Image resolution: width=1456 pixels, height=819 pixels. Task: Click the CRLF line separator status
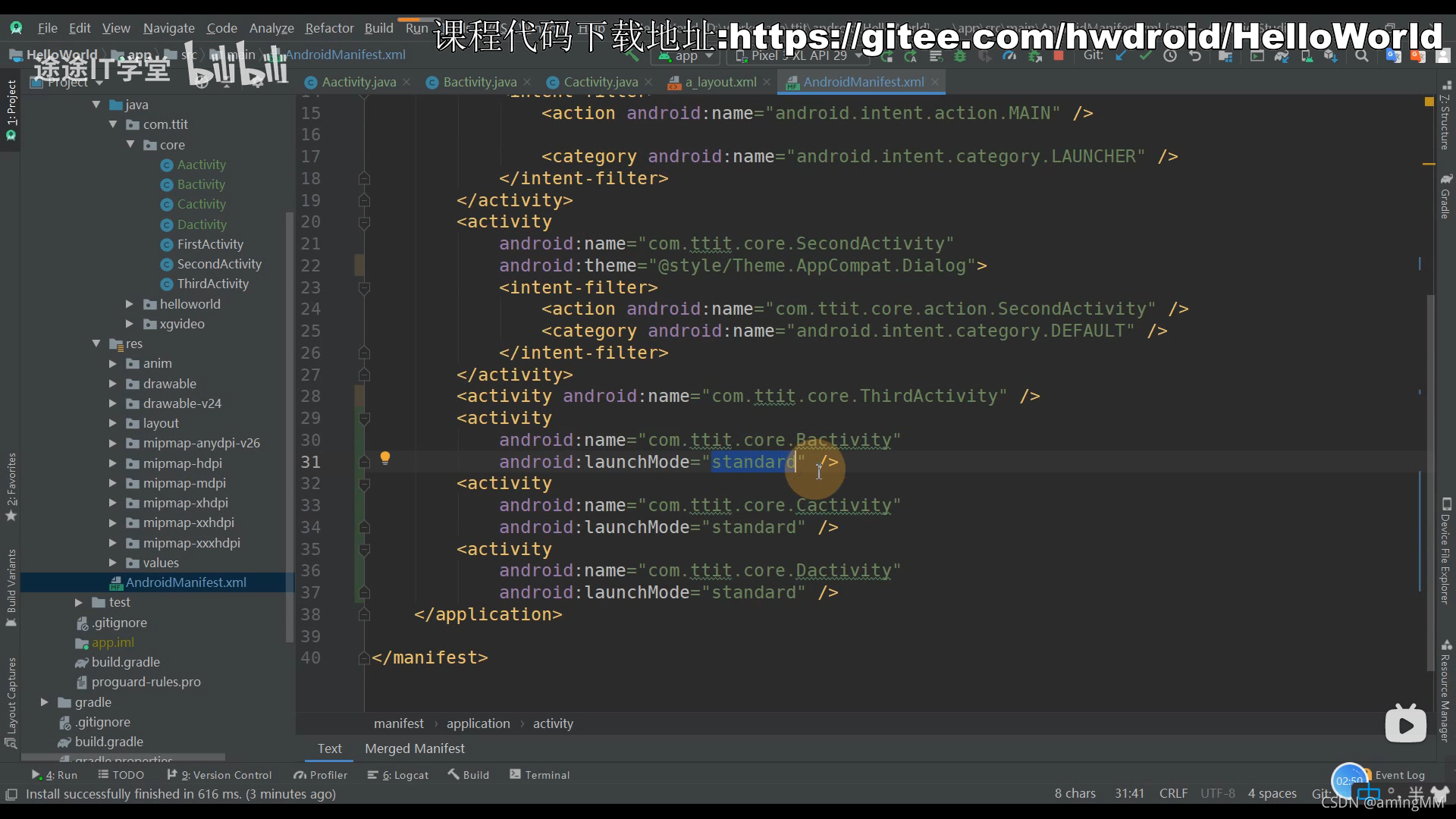pyautogui.click(x=1173, y=793)
